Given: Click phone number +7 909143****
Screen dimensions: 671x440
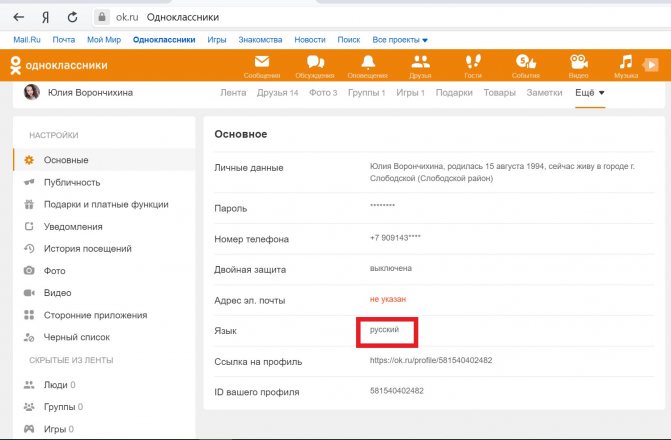Looking at the screenshot, I should coord(395,238).
